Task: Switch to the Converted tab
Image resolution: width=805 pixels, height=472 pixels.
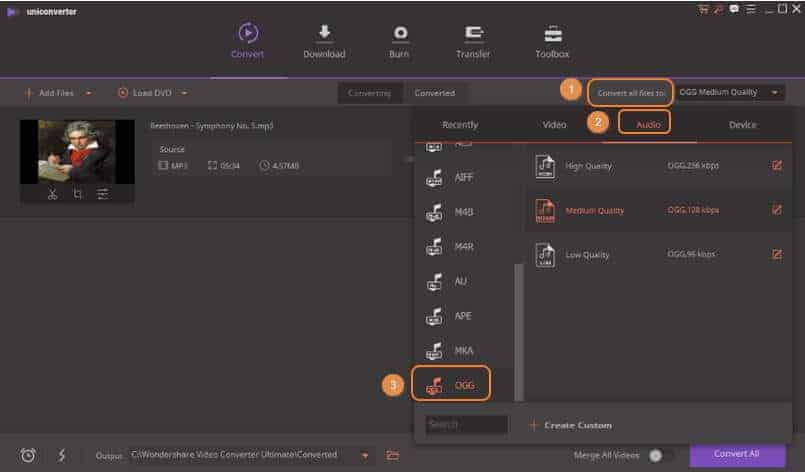Action: click(434, 93)
